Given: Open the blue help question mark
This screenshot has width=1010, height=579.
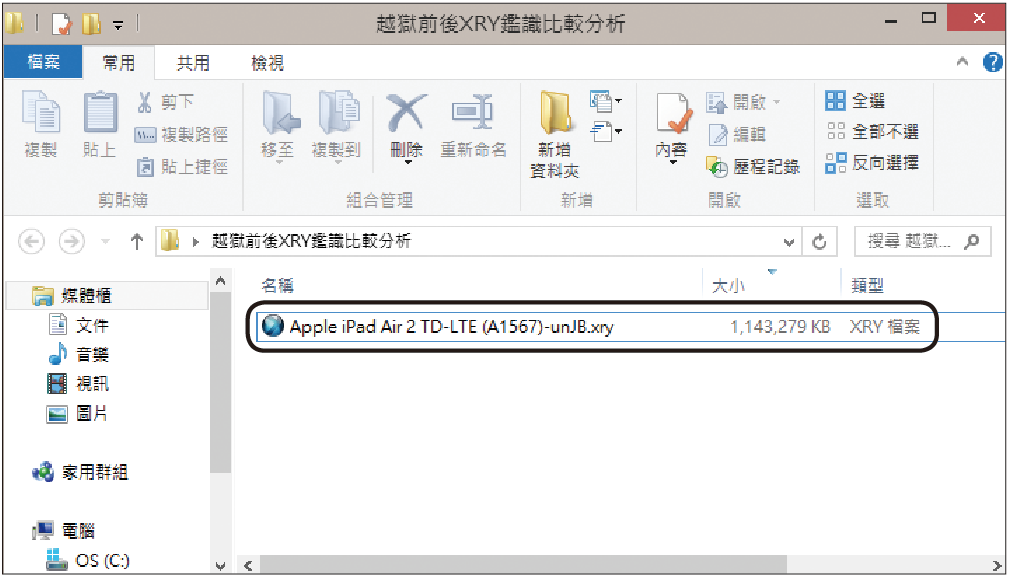Looking at the screenshot, I should 992,62.
